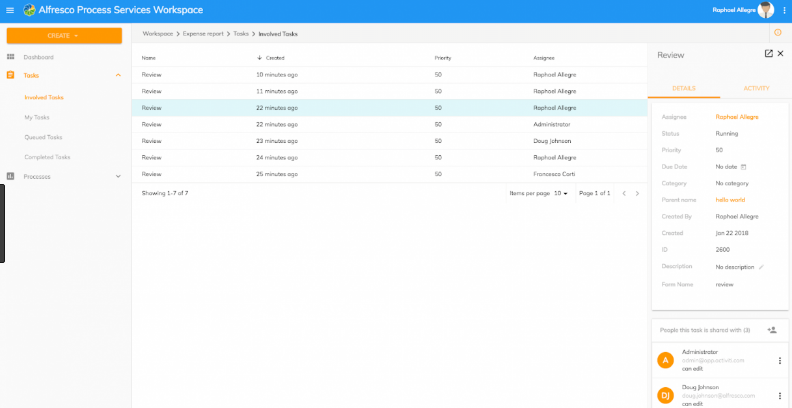Edit the task description pencil icon
The image size is (792, 408).
(x=761, y=267)
